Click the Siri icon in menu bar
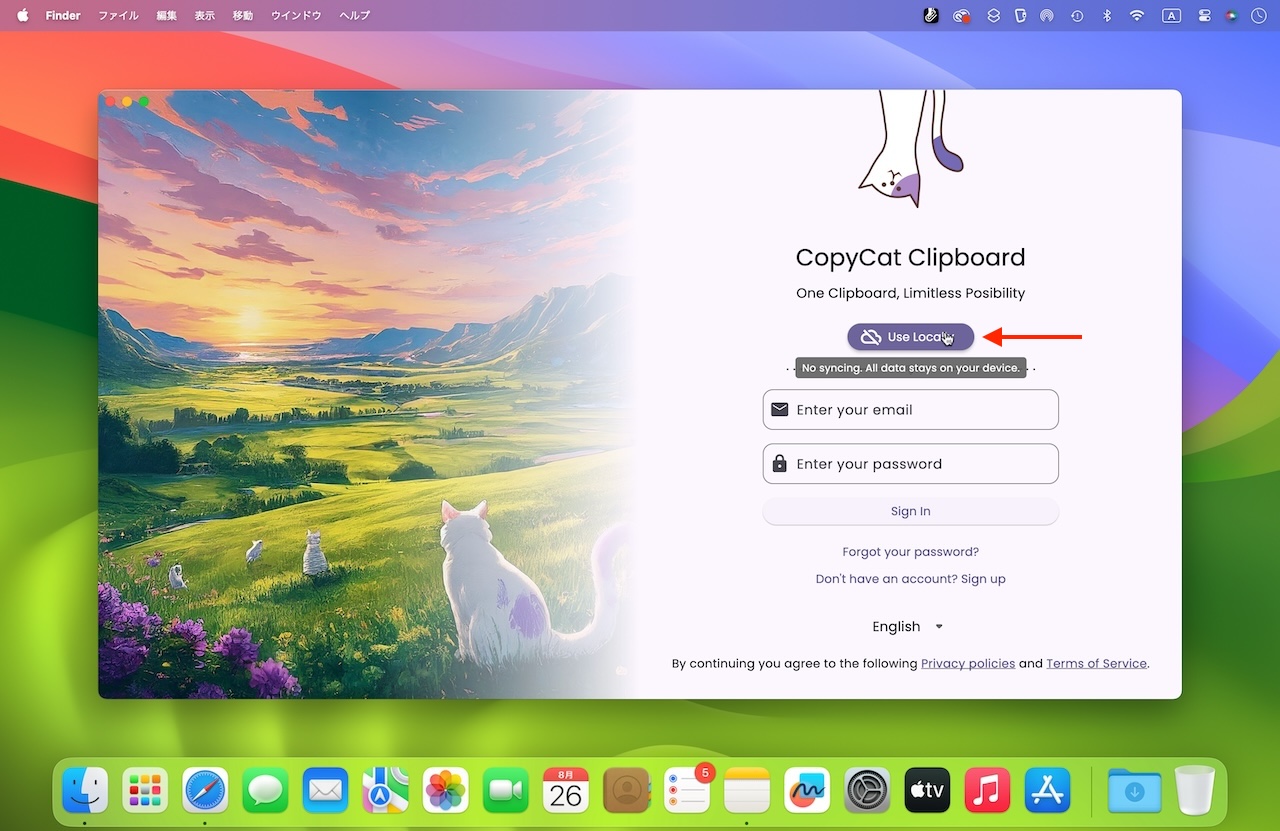 click(1232, 15)
